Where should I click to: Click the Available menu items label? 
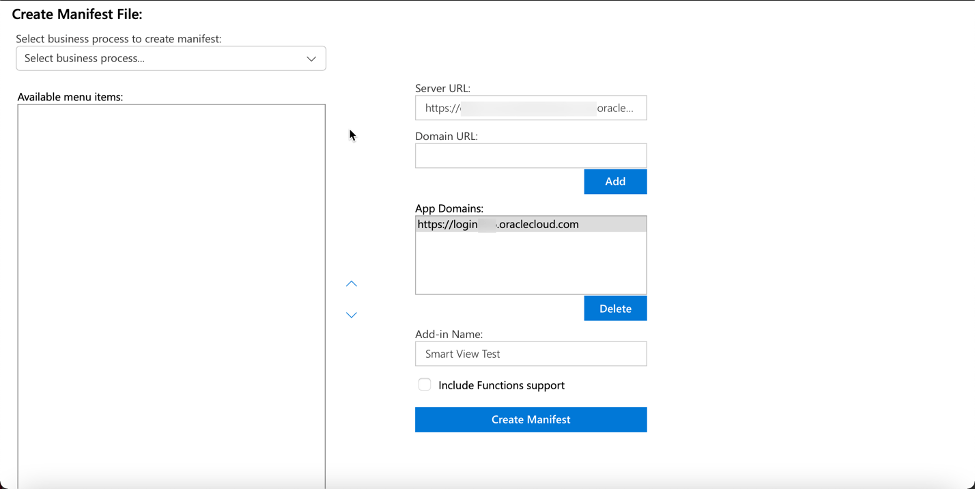(70, 97)
